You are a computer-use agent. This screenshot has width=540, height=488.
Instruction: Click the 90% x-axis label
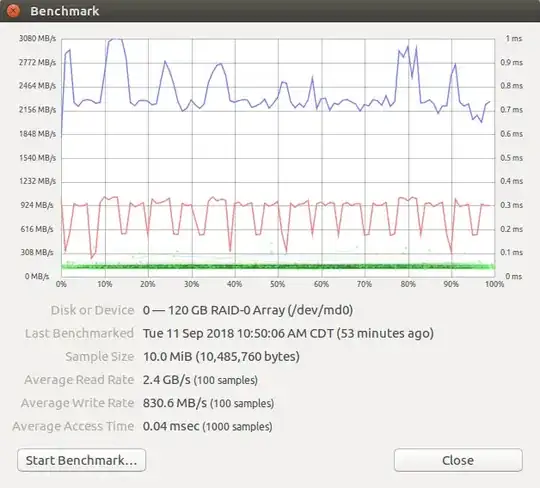[451, 284]
